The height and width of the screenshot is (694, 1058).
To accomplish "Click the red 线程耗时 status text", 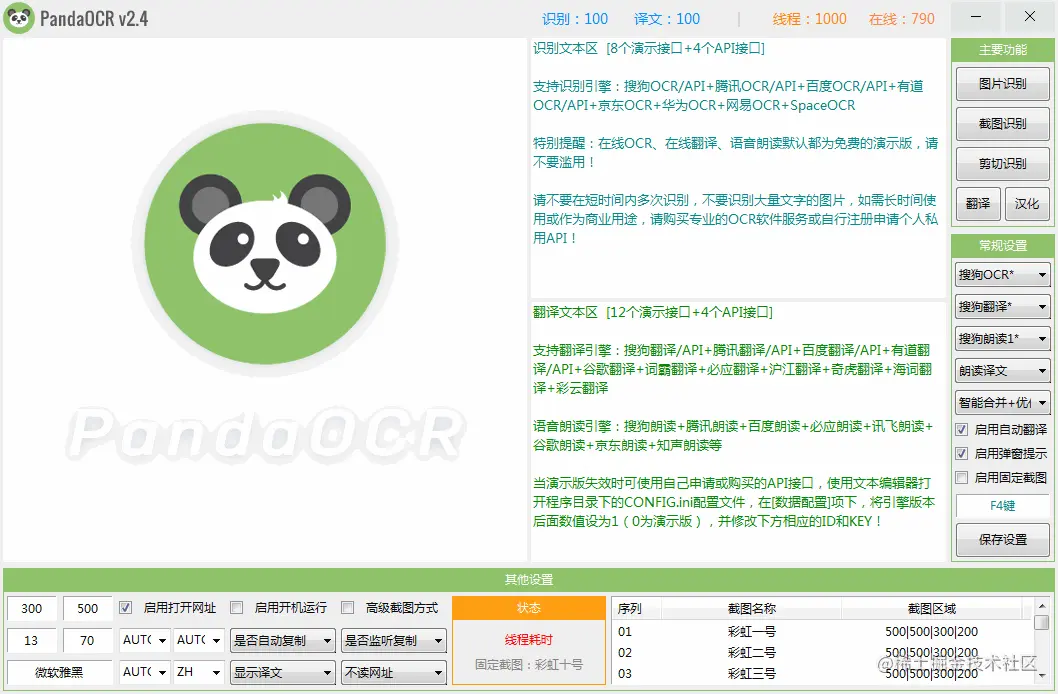I will [528, 640].
